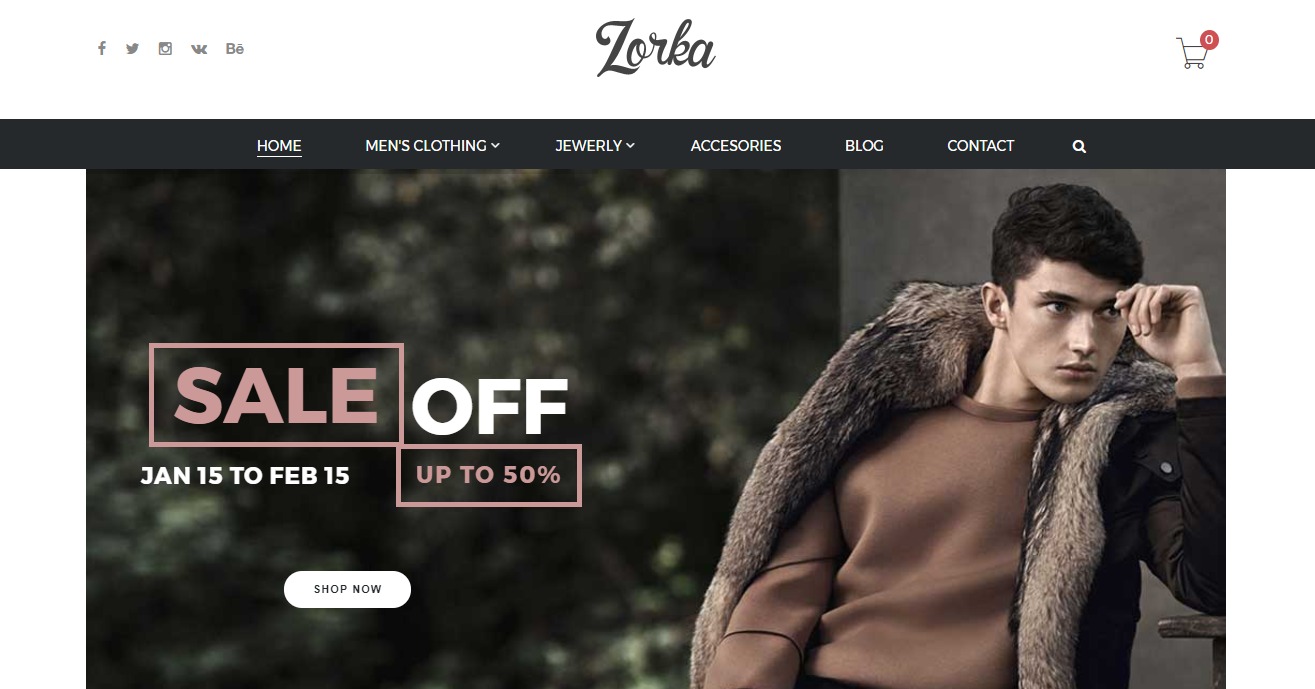Expand the Men's Clothing dropdown arrow
This screenshot has width=1315, height=689.
[x=495, y=146]
